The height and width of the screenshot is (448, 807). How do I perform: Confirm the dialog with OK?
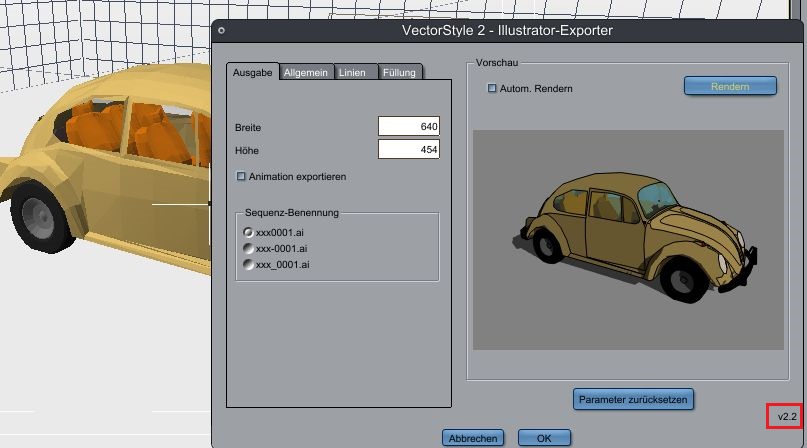point(544,438)
